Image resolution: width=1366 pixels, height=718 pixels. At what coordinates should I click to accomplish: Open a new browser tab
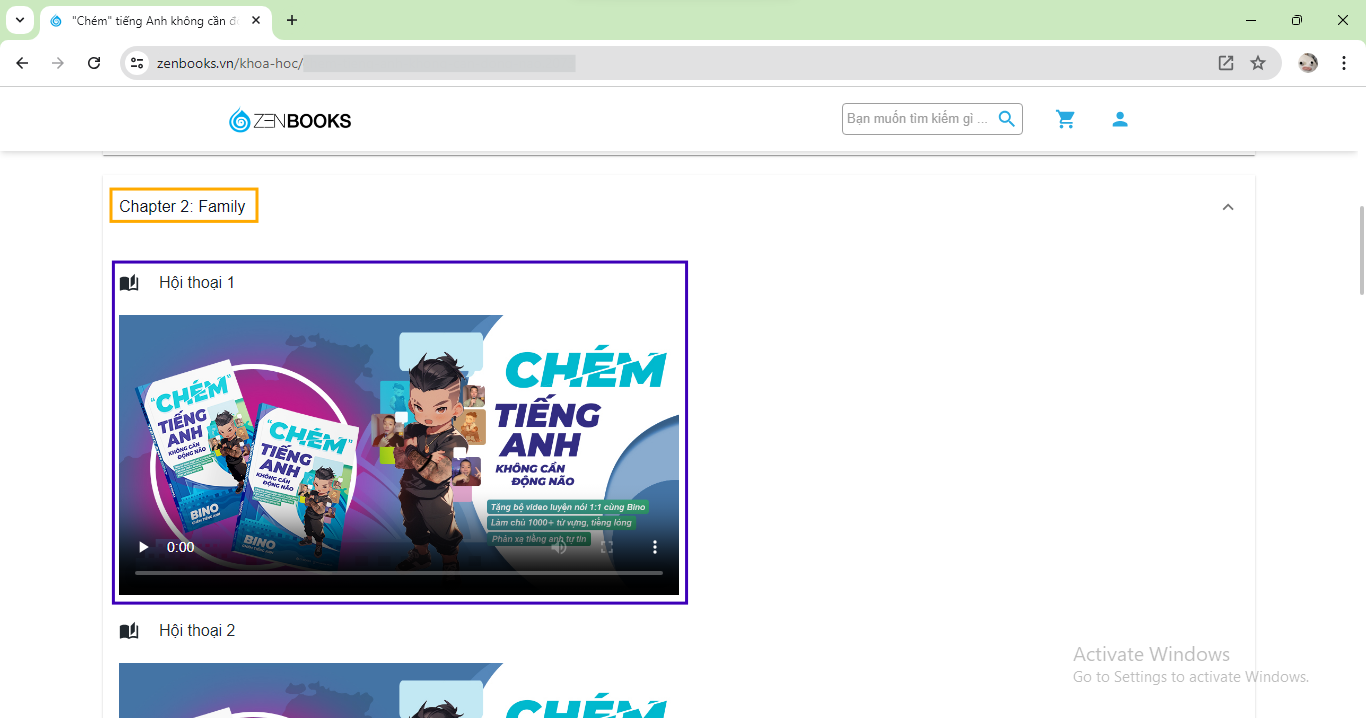click(292, 20)
